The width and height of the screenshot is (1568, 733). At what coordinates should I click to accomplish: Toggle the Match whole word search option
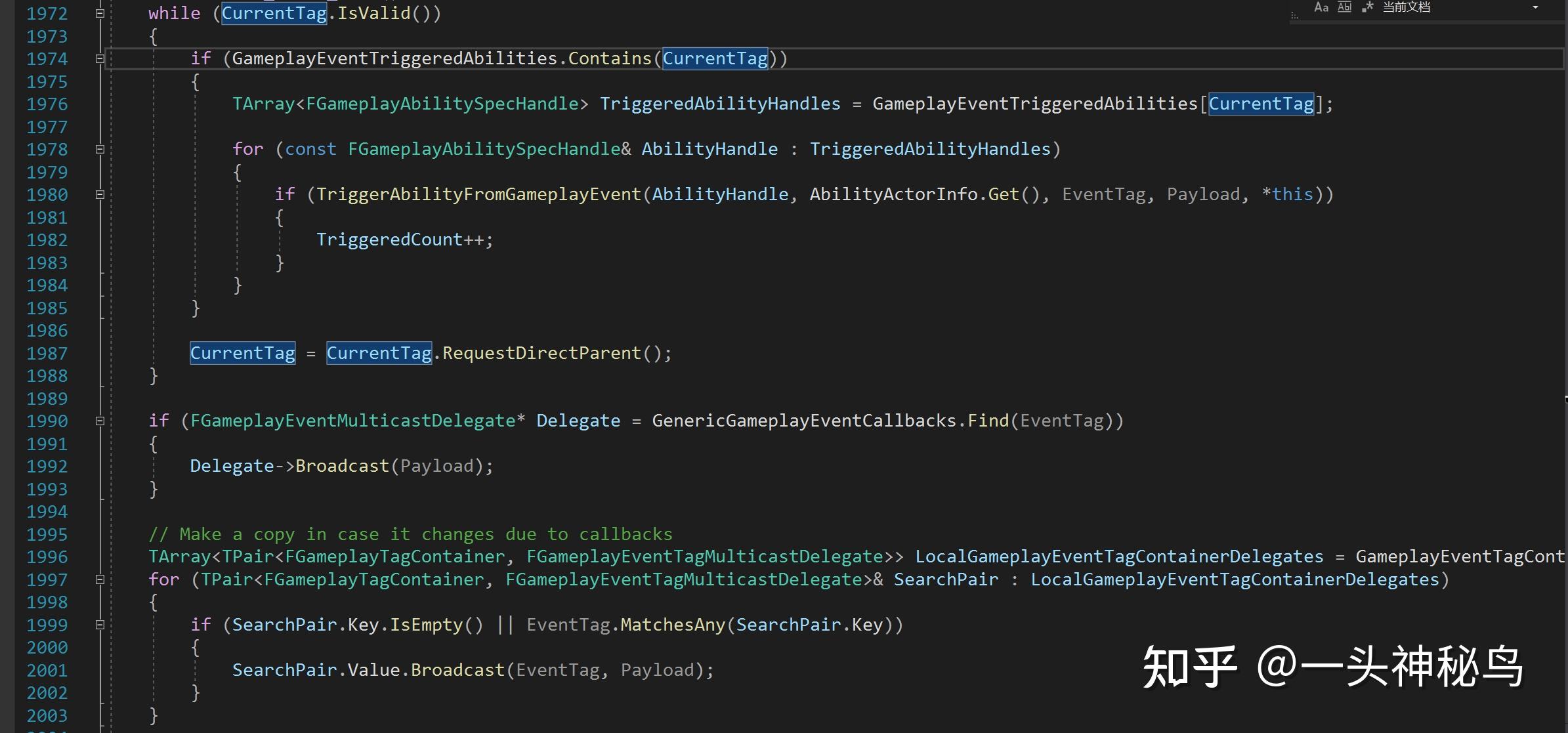coord(1344,7)
